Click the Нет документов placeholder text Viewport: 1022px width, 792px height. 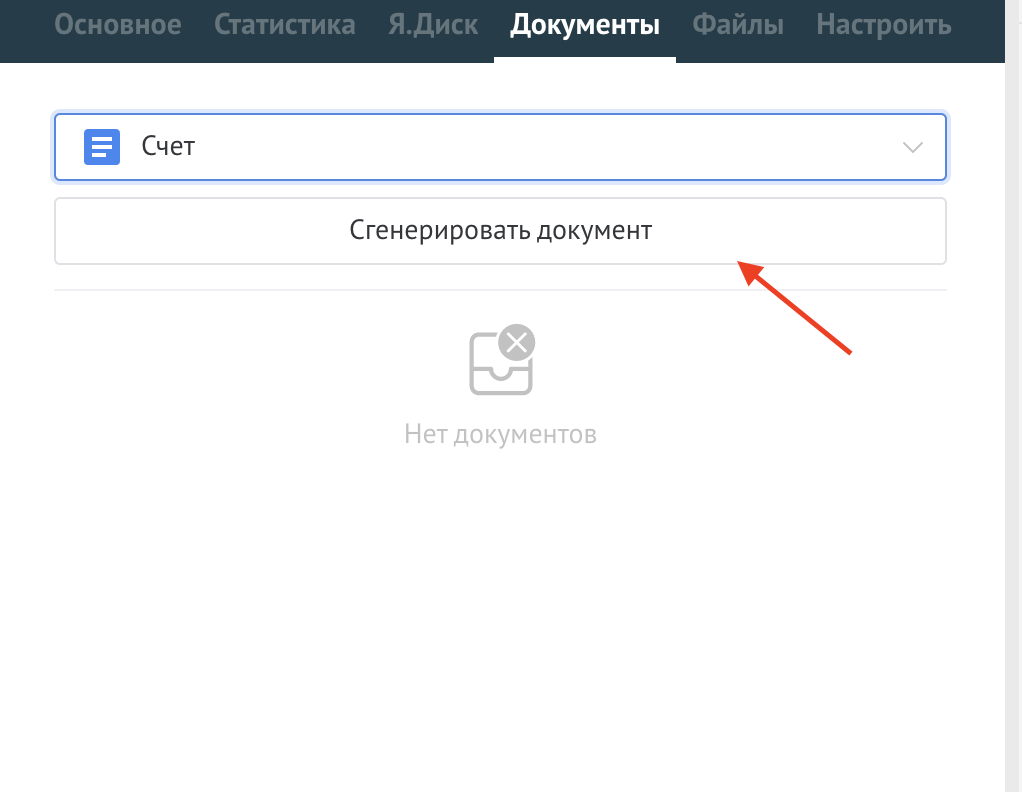(500, 434)
